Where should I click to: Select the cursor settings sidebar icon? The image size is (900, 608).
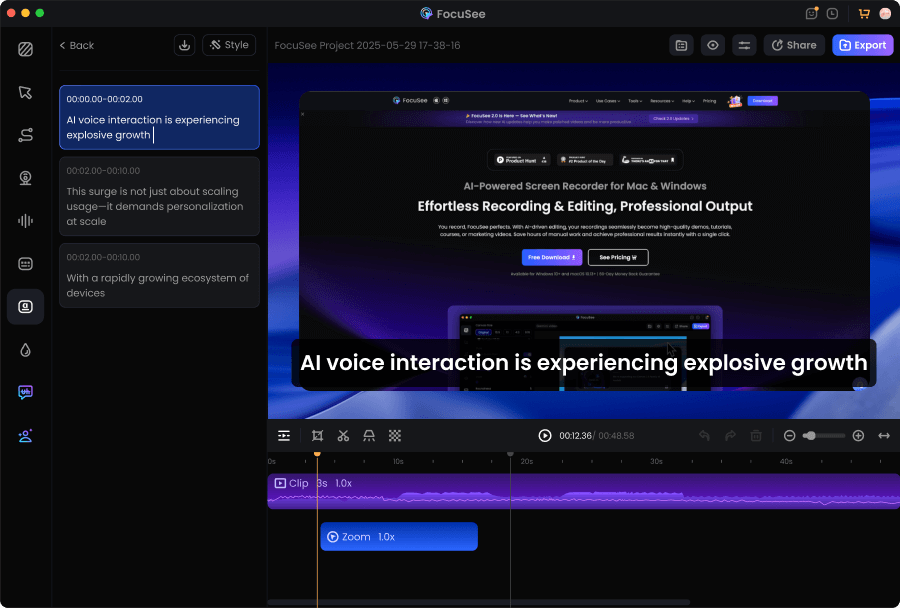click(25, 92)
